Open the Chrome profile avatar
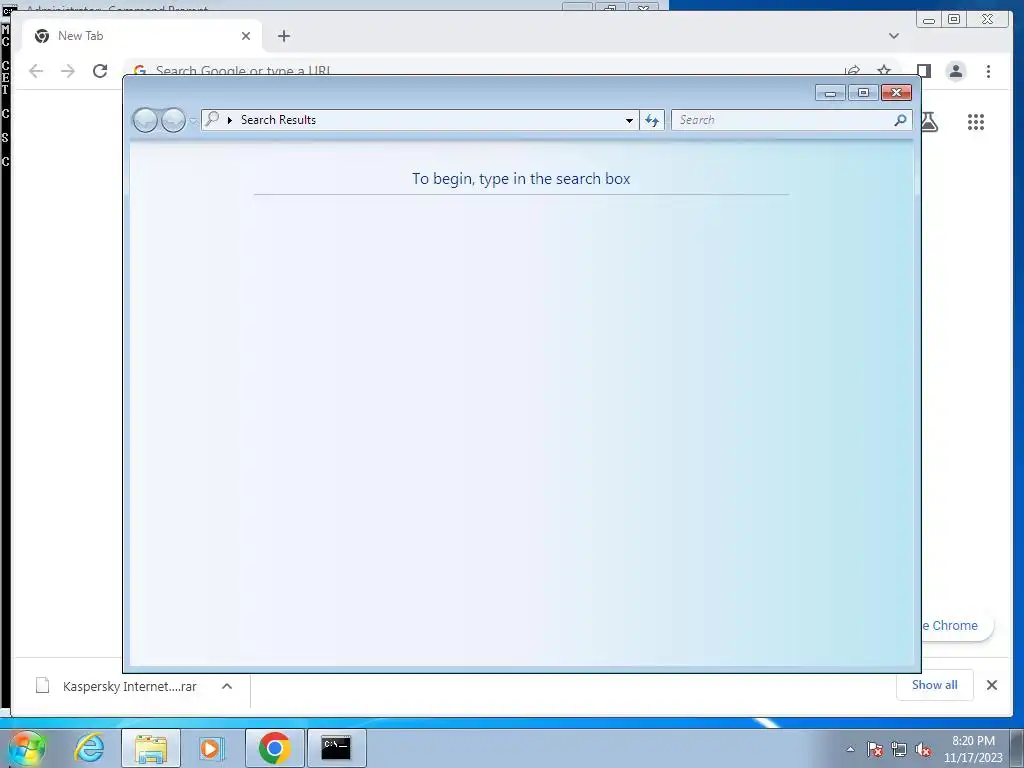This screenshot has height=768, width=1024. point(956,71)
